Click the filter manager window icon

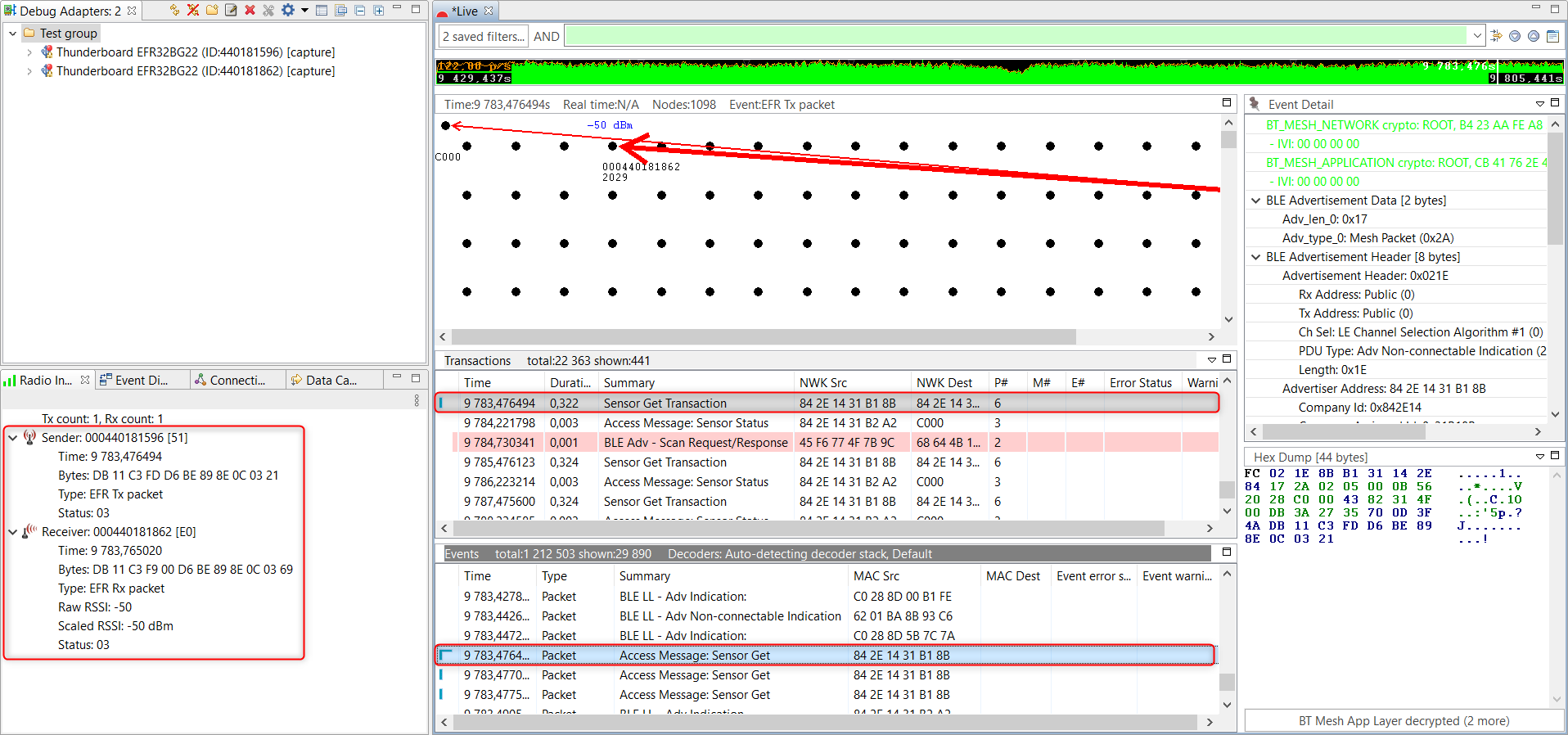pyautogui.click(x=1552, y=36)
